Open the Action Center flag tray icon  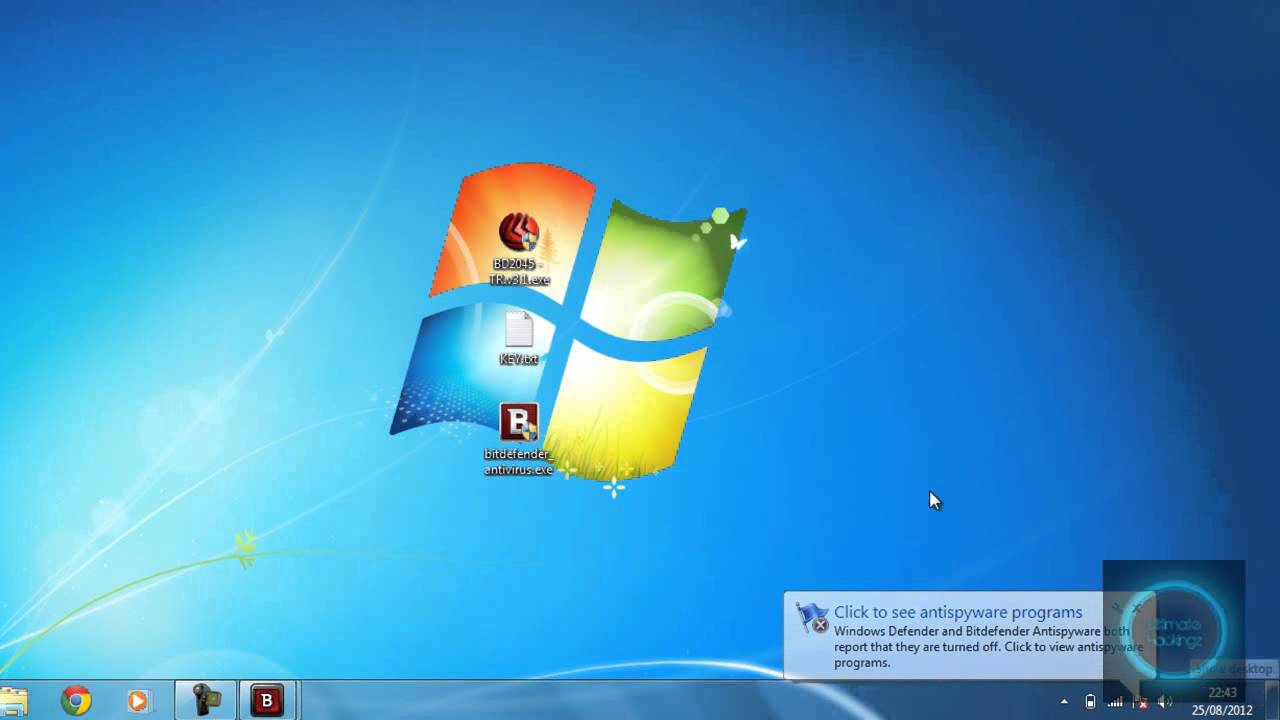(x=1140, y=702)
